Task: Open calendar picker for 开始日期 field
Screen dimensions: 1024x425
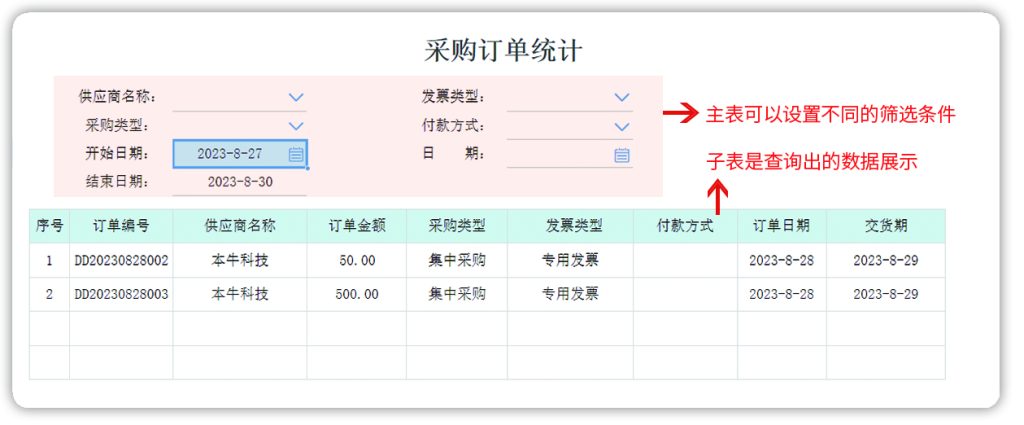Action: tap(296, 154)
